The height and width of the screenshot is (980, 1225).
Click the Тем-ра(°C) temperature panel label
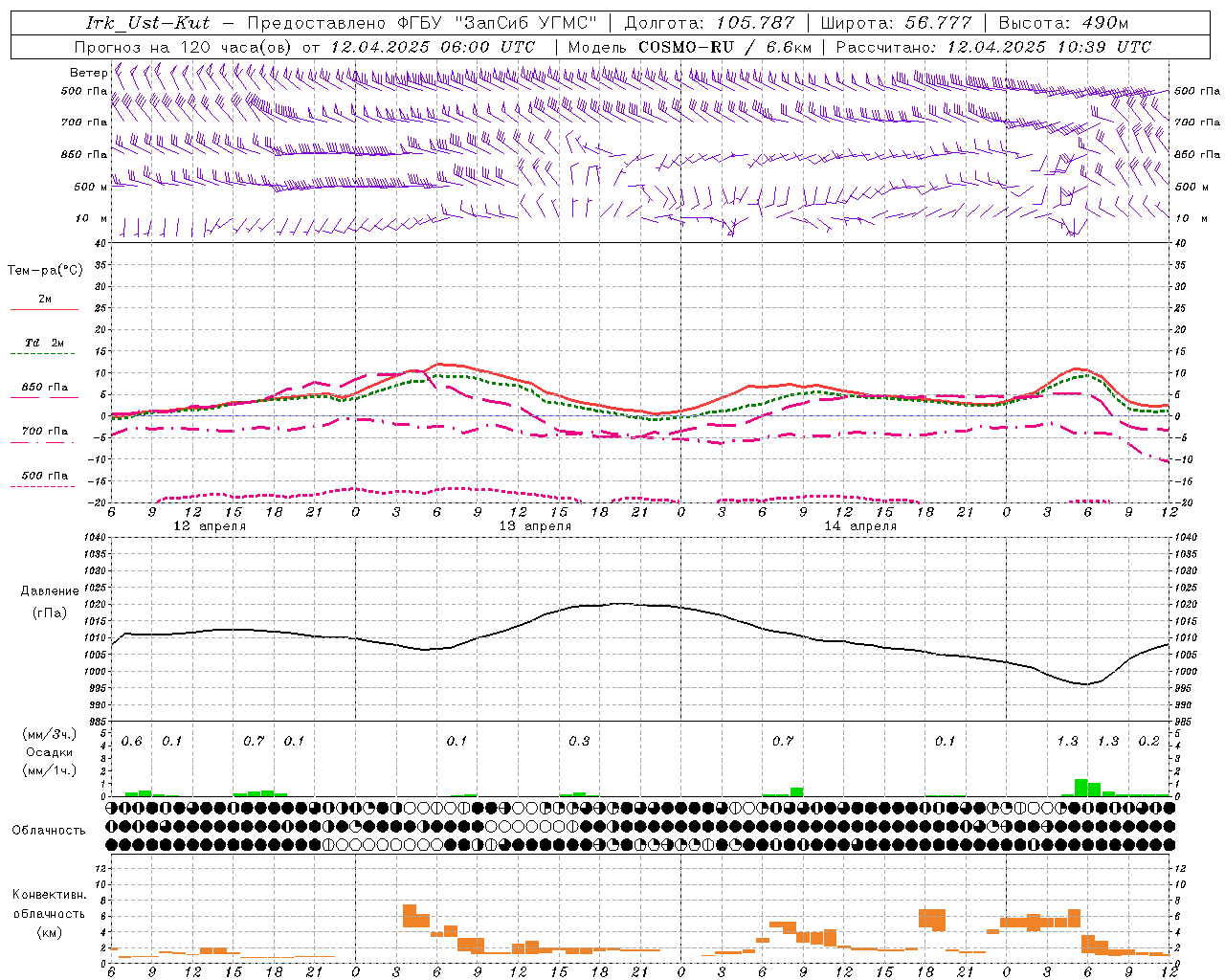point(45,270)
